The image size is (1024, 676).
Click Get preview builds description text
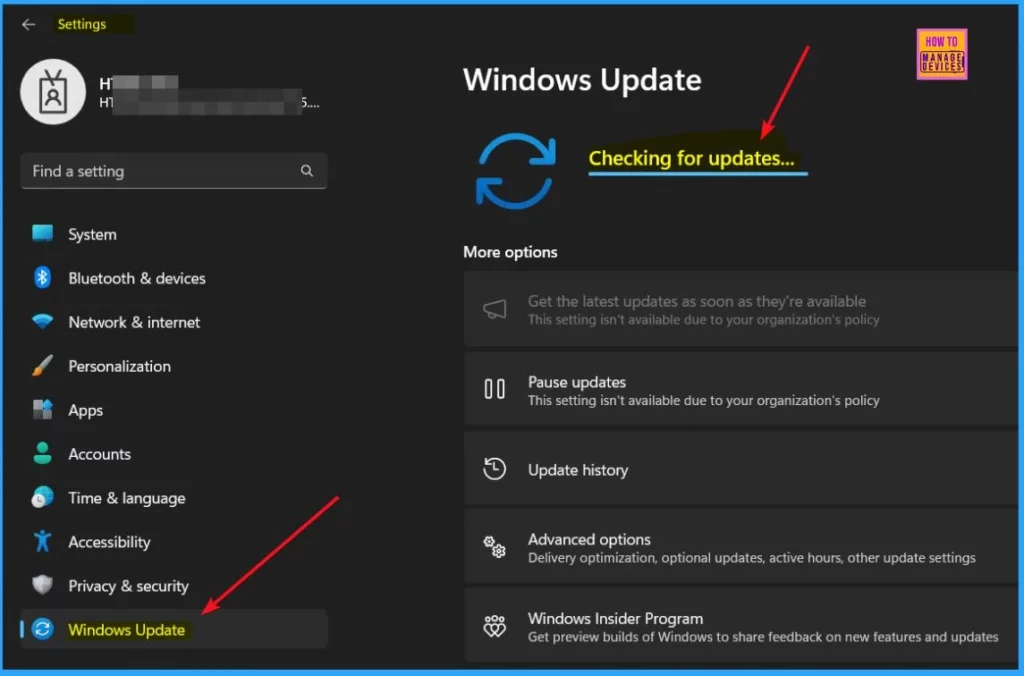pyautogui.click(x=763, y=637)
